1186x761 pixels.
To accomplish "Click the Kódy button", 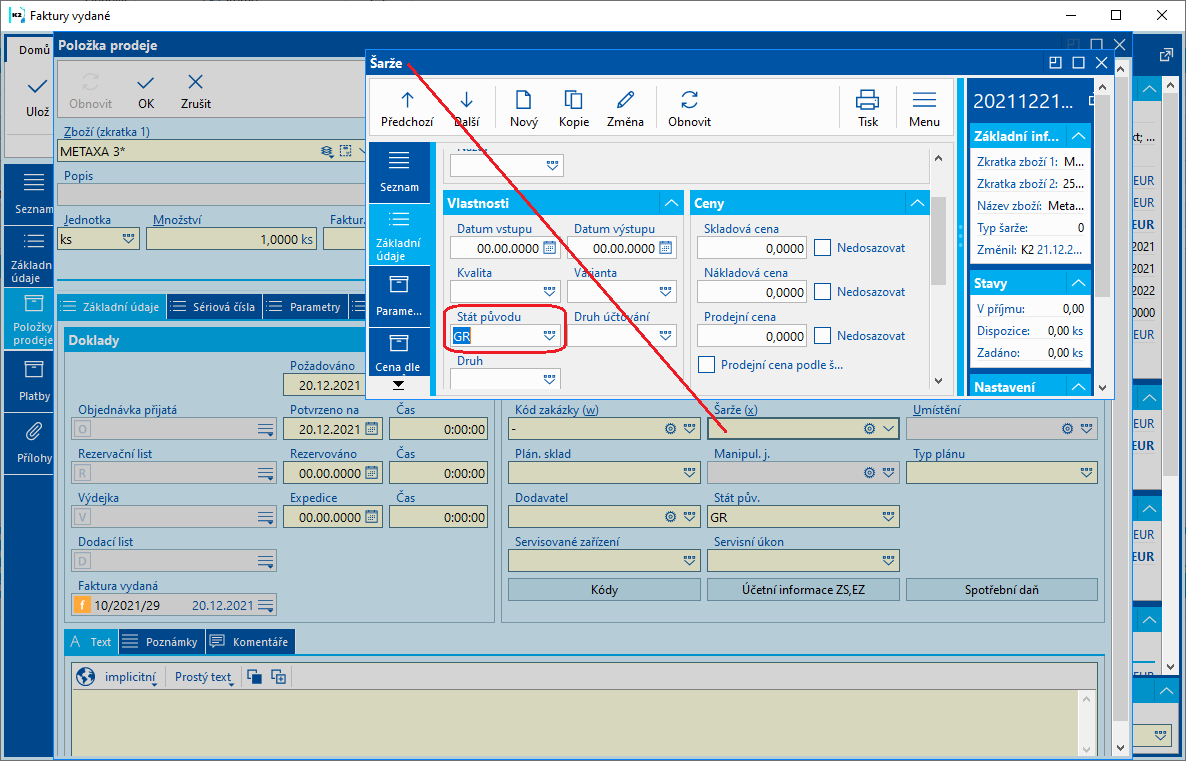I will pyautogui.click(x=604, y=589).
